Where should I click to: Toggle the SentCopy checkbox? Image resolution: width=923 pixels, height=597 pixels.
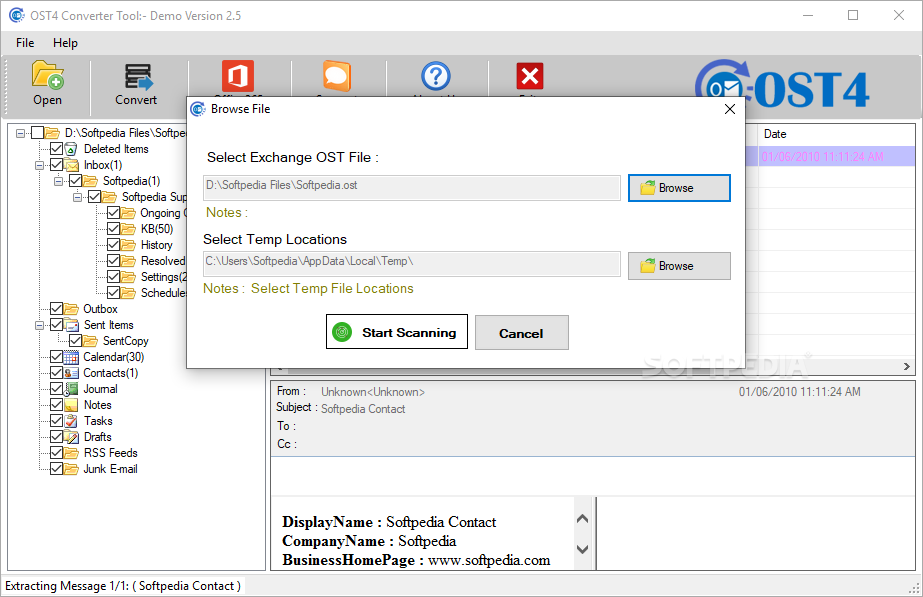(x=75, y=340)
